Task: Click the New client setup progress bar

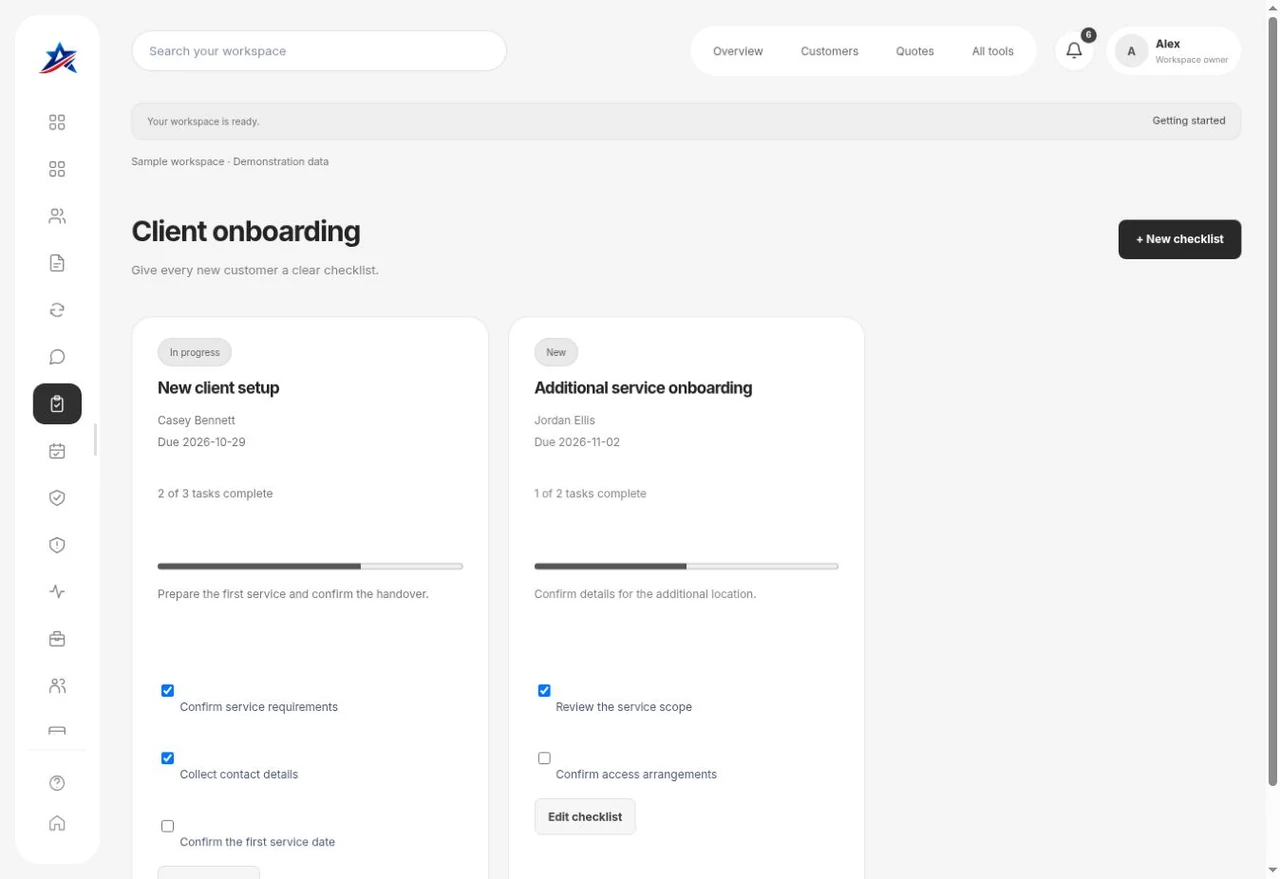Action: 310,566
